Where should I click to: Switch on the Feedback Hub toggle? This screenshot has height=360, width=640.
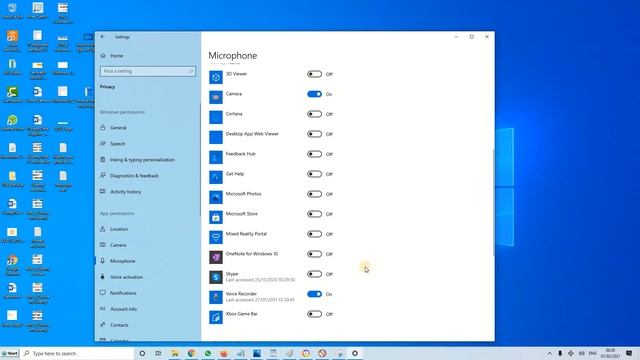coord(314,154)
